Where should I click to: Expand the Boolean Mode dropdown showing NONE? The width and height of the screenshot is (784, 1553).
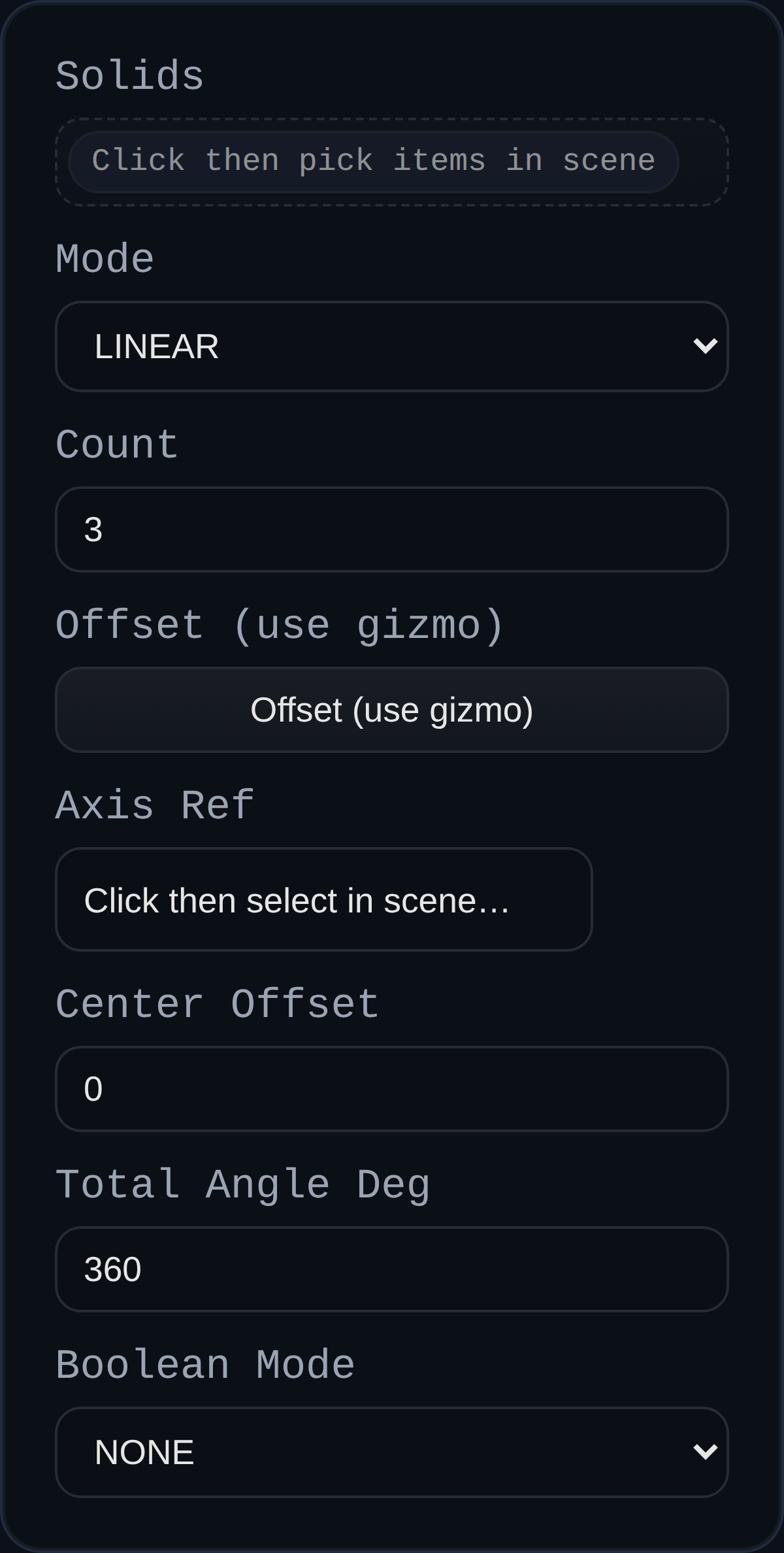(x=392, y=1452)
